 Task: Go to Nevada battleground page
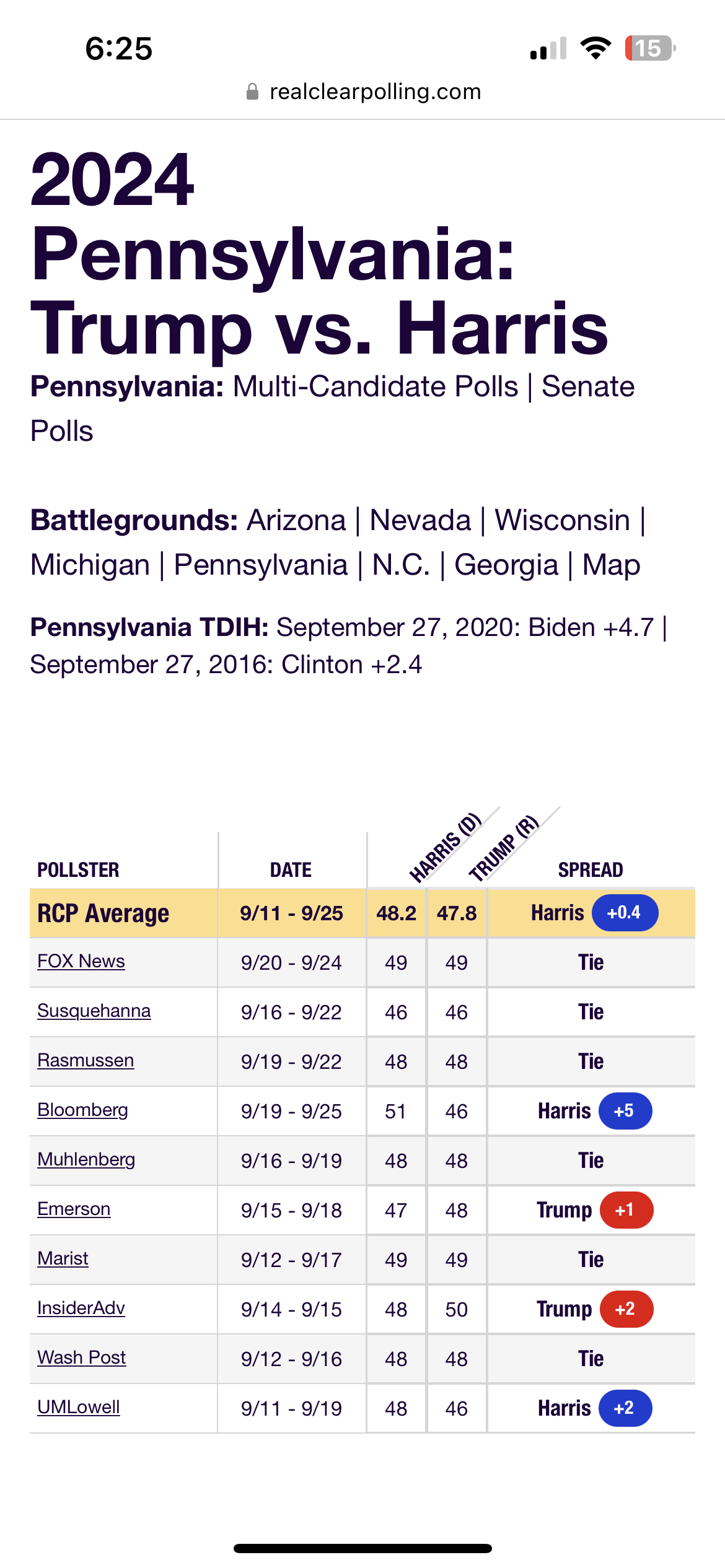point(420,520)
